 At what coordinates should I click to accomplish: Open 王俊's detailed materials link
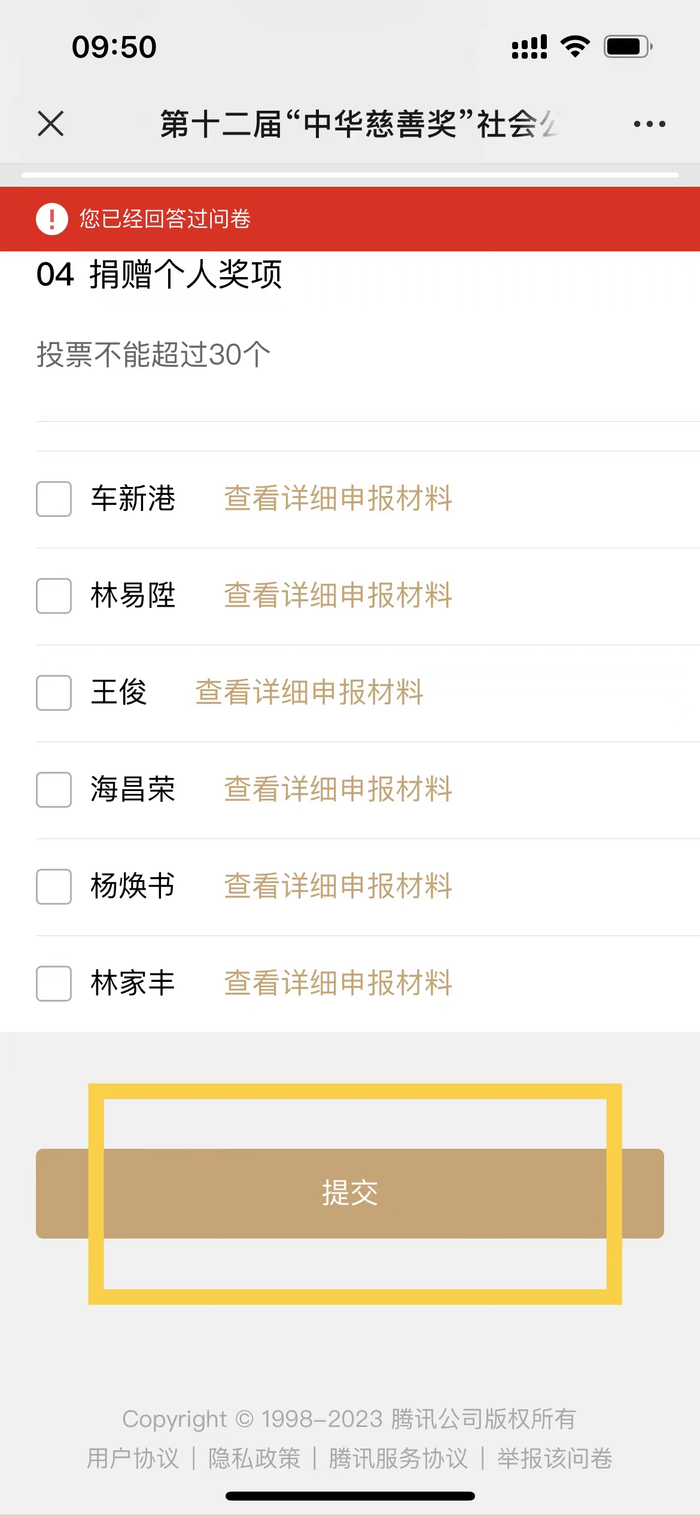(x=309, y=692)
